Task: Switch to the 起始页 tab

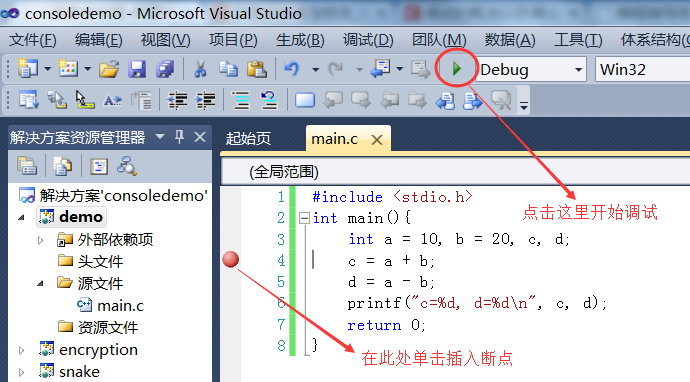Action: (248, 139)
